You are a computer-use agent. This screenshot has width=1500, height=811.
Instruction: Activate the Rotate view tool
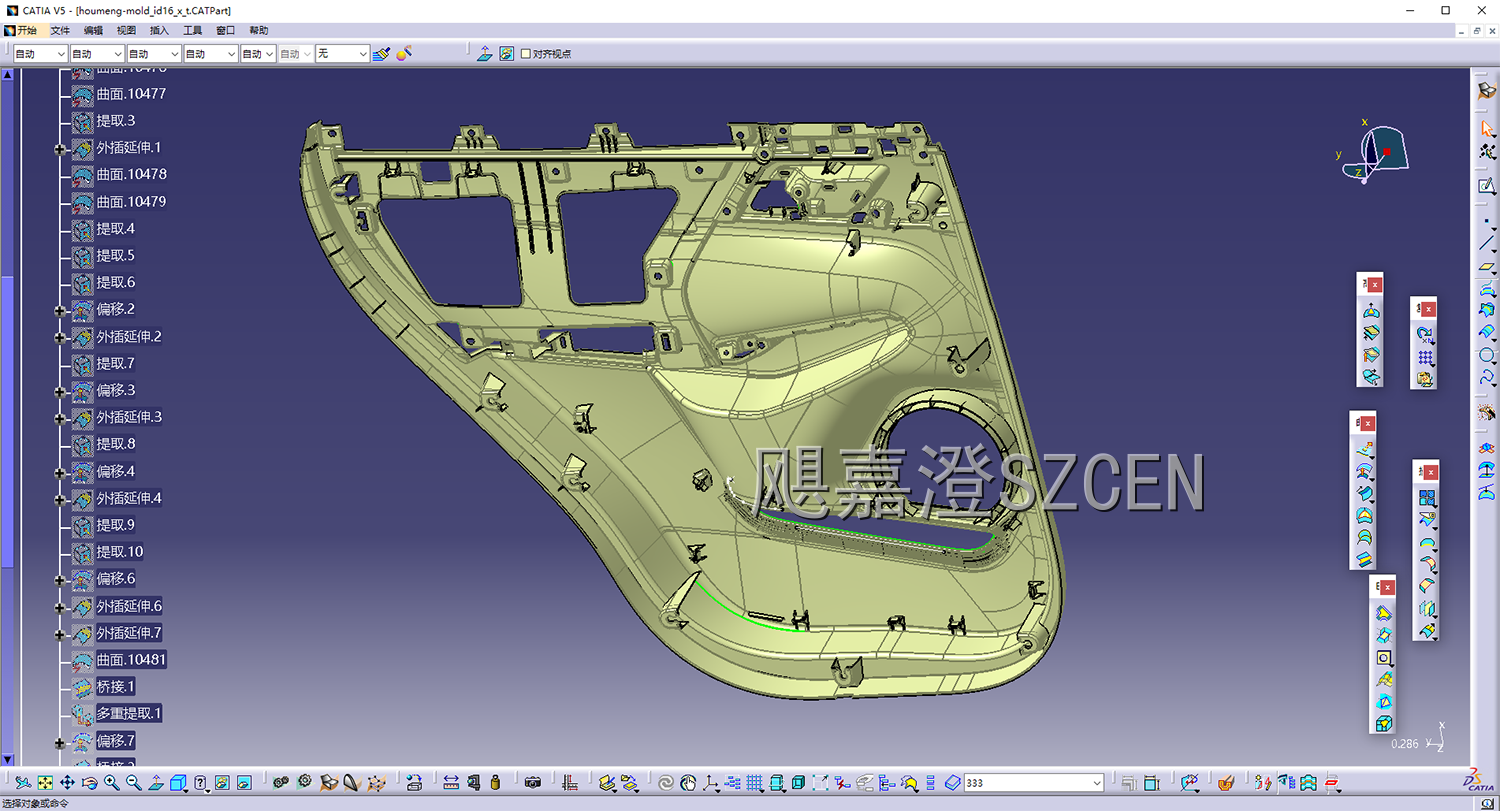89,782
